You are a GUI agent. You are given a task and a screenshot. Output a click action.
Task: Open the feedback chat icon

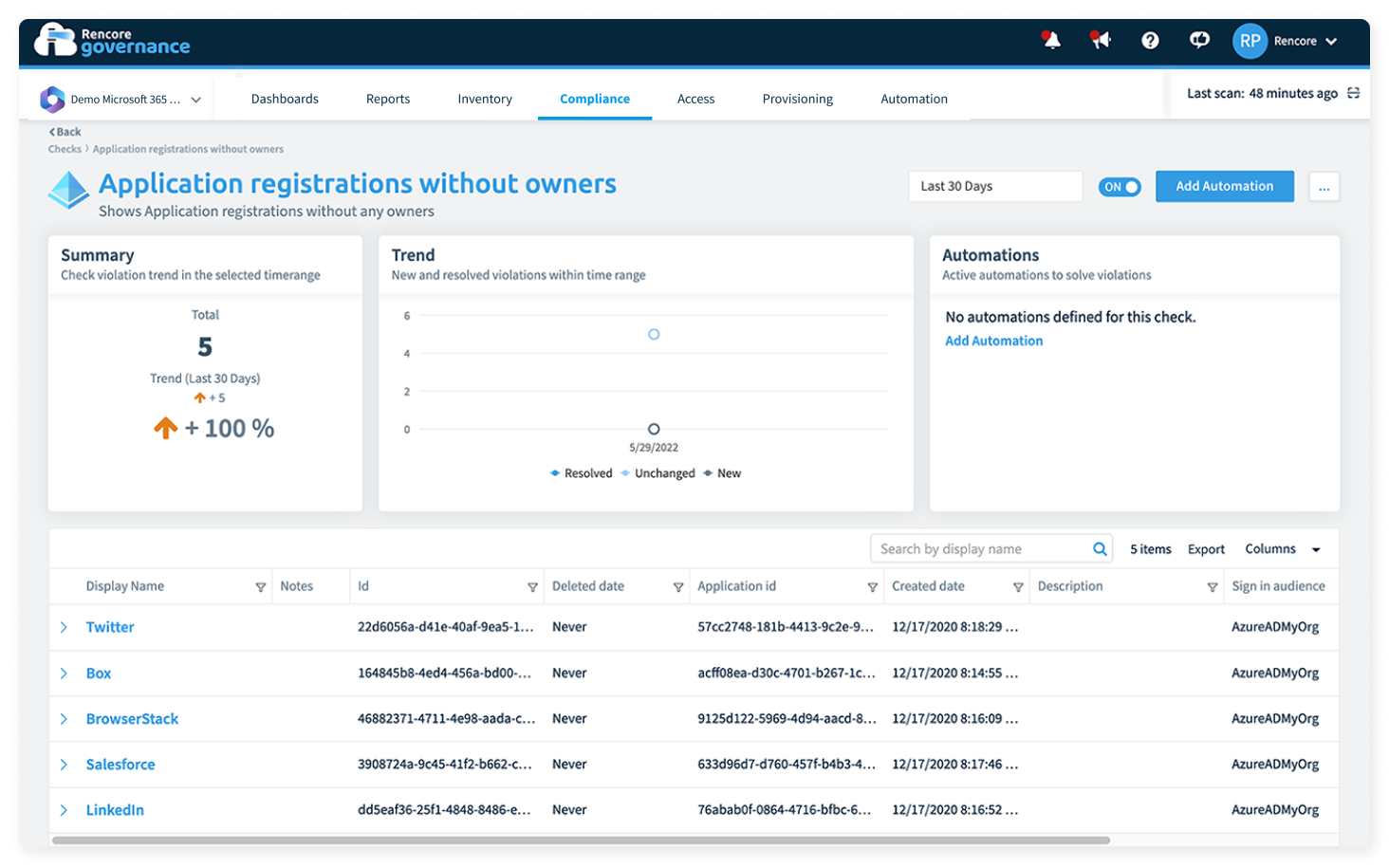click(1199, 40)
